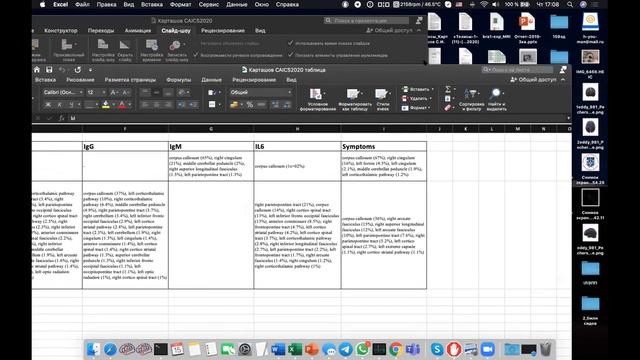This screenshot has width=640, height=360.
Task: Toggle 'use timings' checkbox in PowerPoint ribbon
Action: (290, 43)
